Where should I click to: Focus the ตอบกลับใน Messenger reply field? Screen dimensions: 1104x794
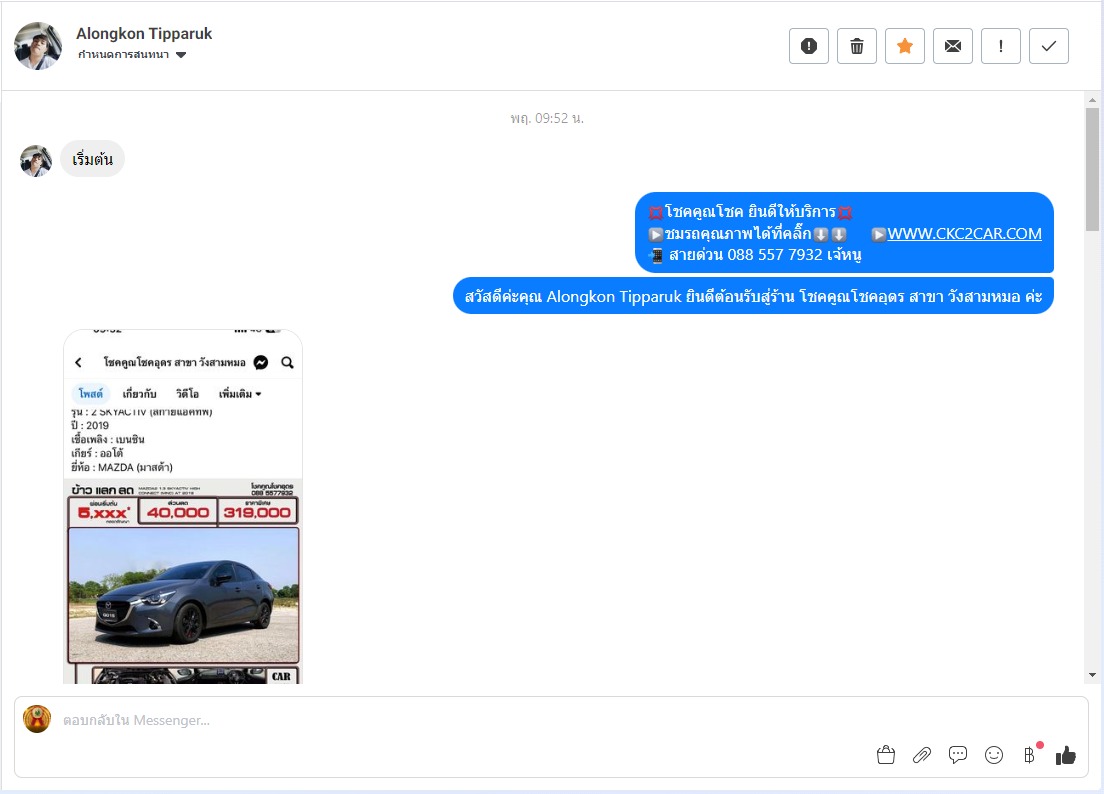[451, 720]
